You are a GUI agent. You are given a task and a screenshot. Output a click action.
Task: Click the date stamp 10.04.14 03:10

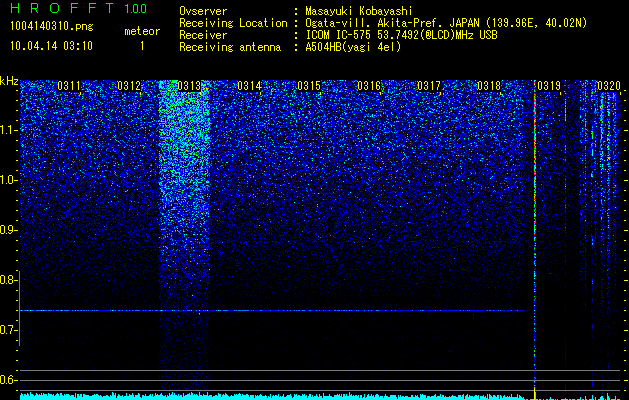click(51, 46)
